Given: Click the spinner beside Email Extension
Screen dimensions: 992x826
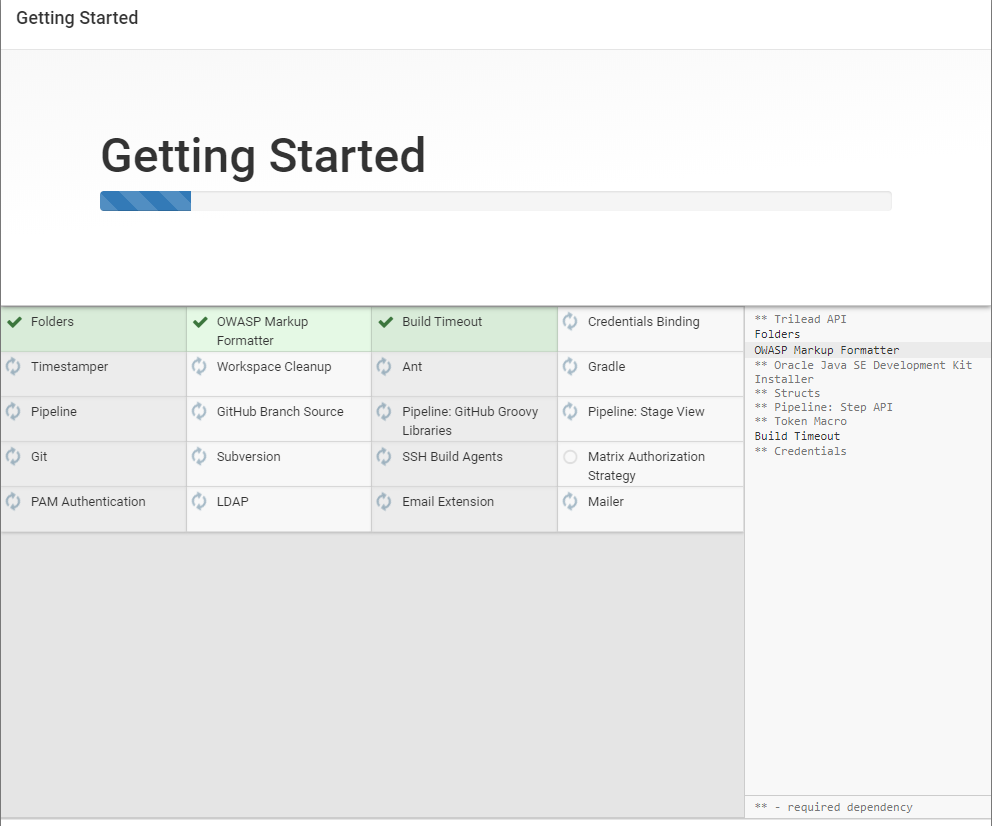Looking at the screenshot, I should point(384,502).
